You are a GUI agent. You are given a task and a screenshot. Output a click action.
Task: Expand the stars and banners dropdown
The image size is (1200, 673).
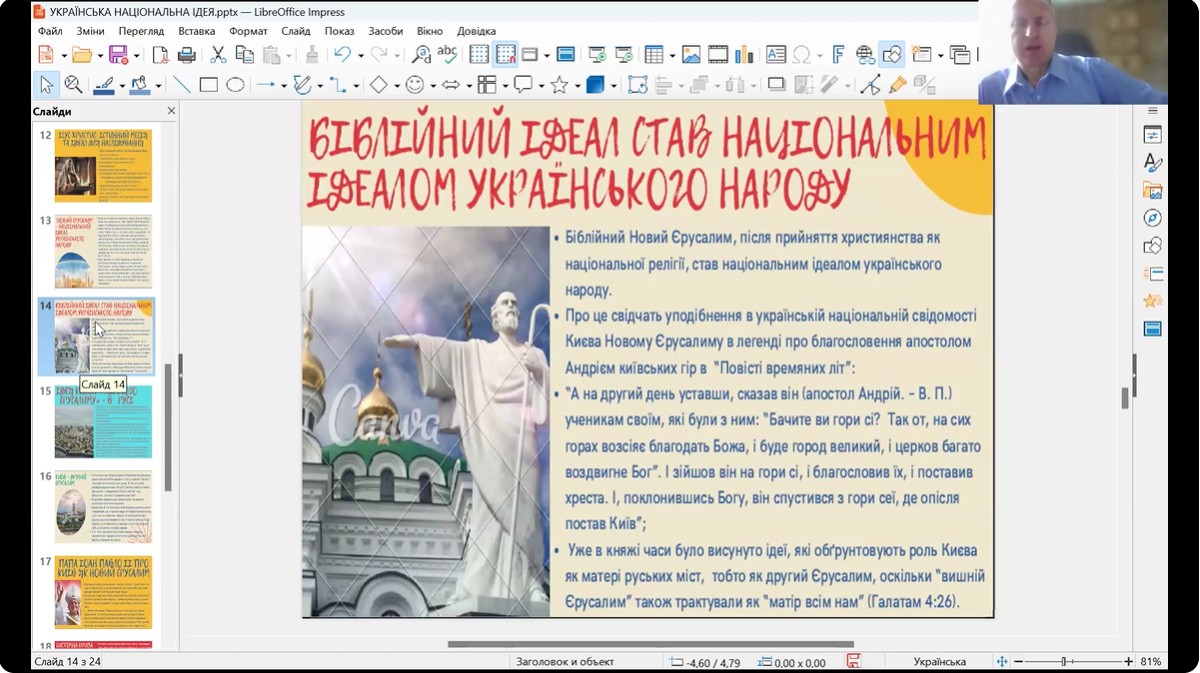point(576,85)
